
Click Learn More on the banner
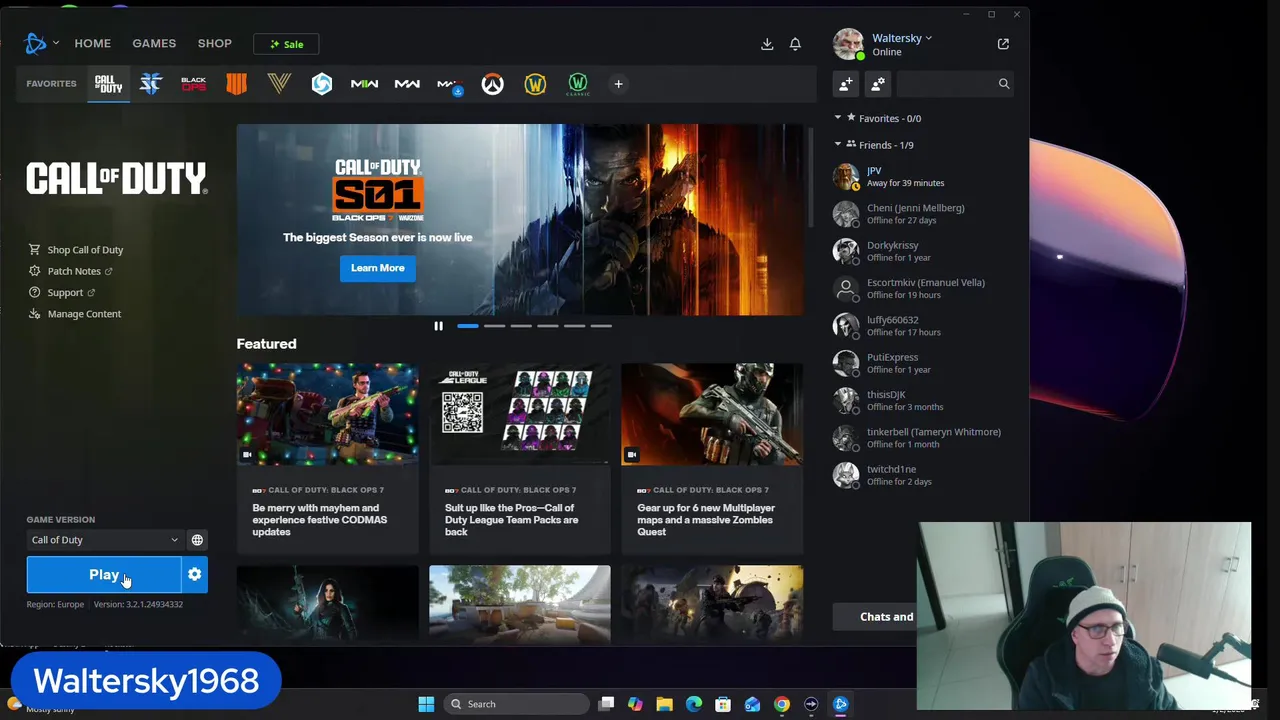378,268
